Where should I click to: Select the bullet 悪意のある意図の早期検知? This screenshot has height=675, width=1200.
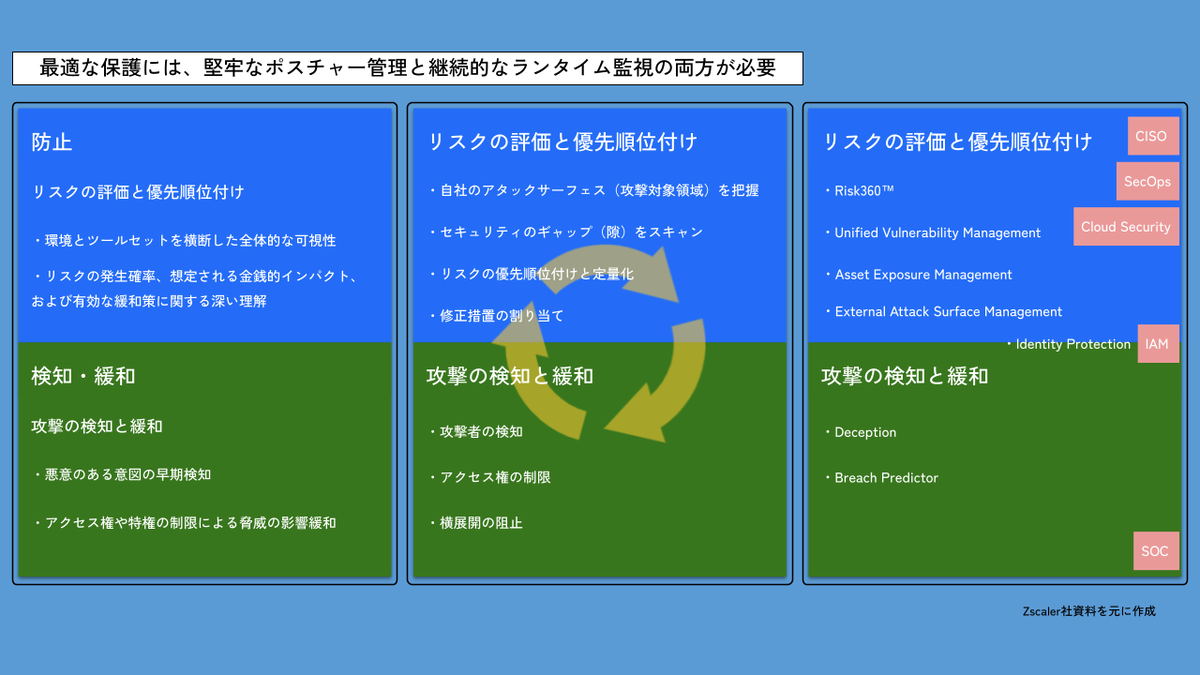coord(121,475)
